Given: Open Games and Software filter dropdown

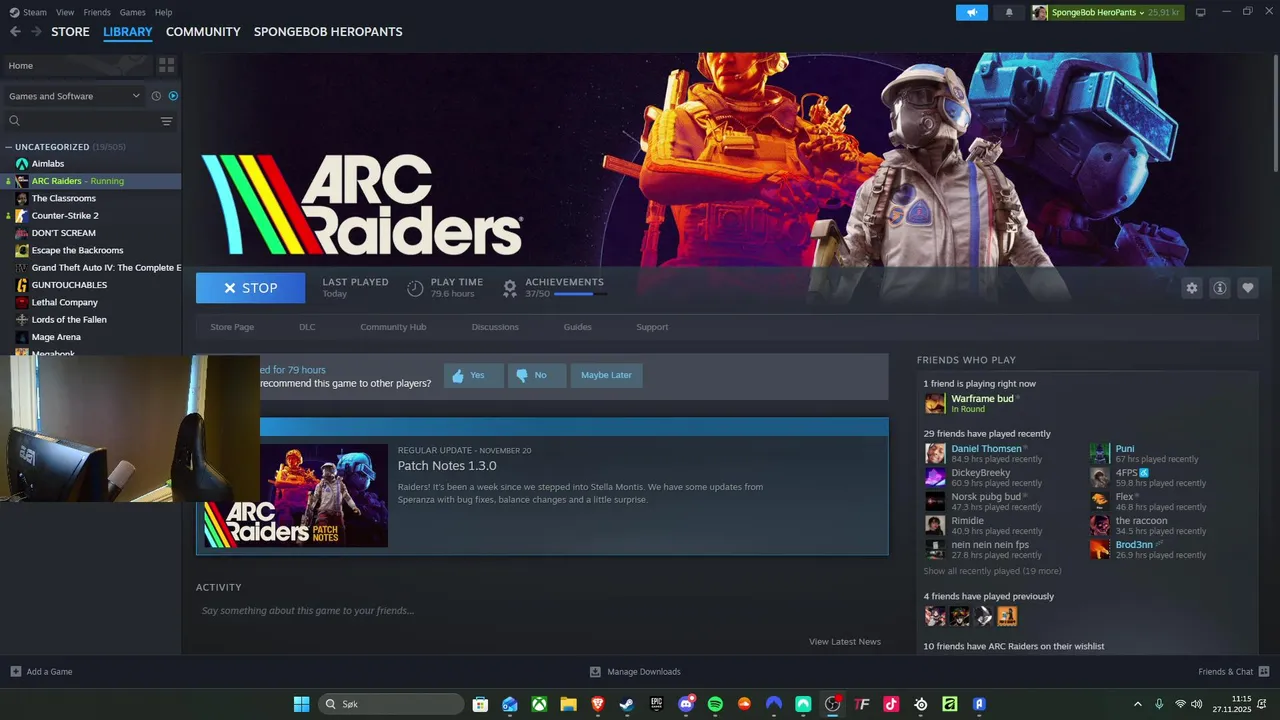Looking at the screenshot, I should (74, 96).
